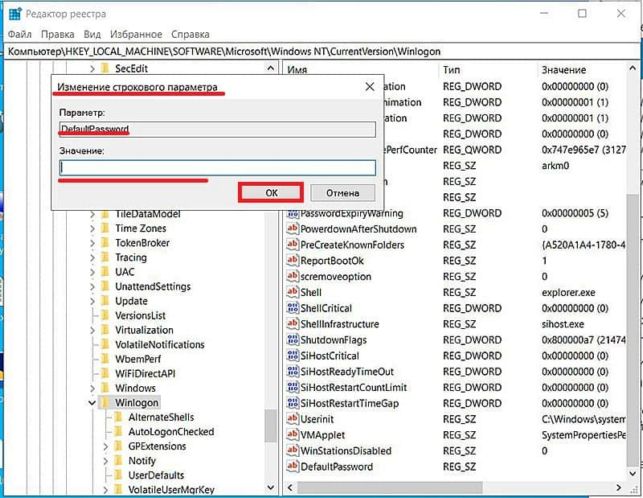Select the VolatileNotifications key
This screenshot has height=498, width=643.
point(160,345)
